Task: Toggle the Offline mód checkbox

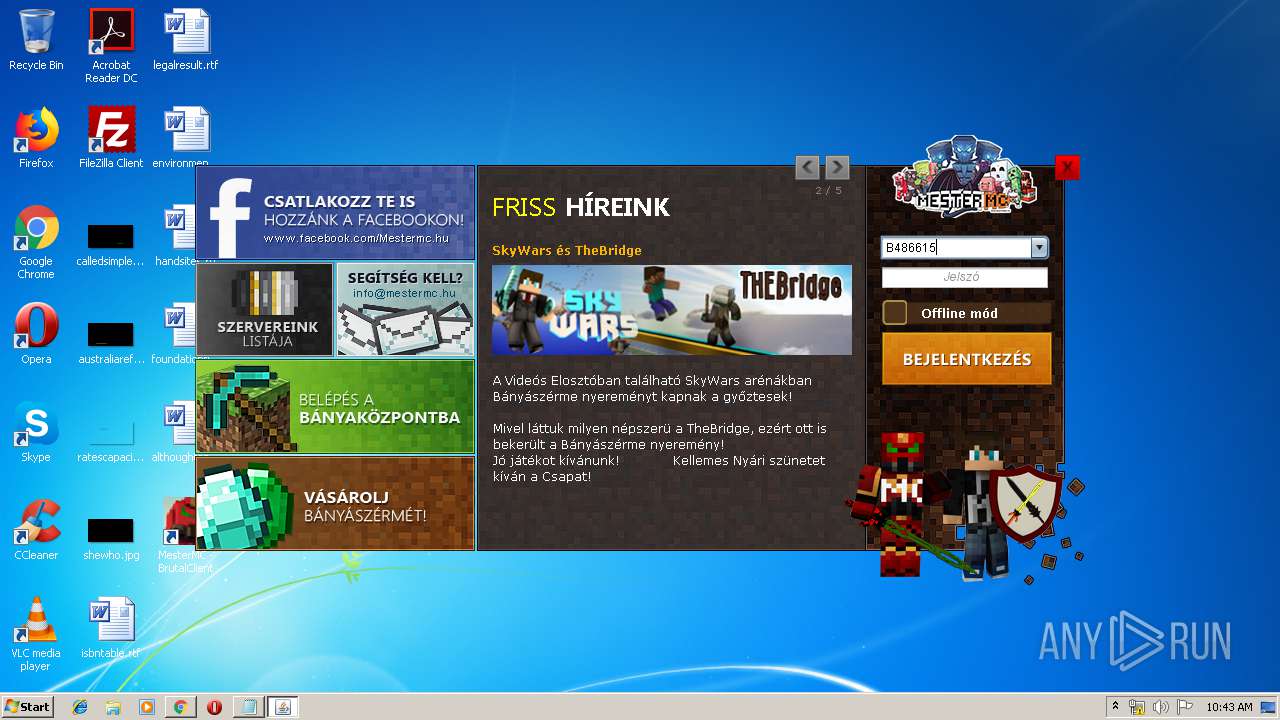Action: point(895,313)
